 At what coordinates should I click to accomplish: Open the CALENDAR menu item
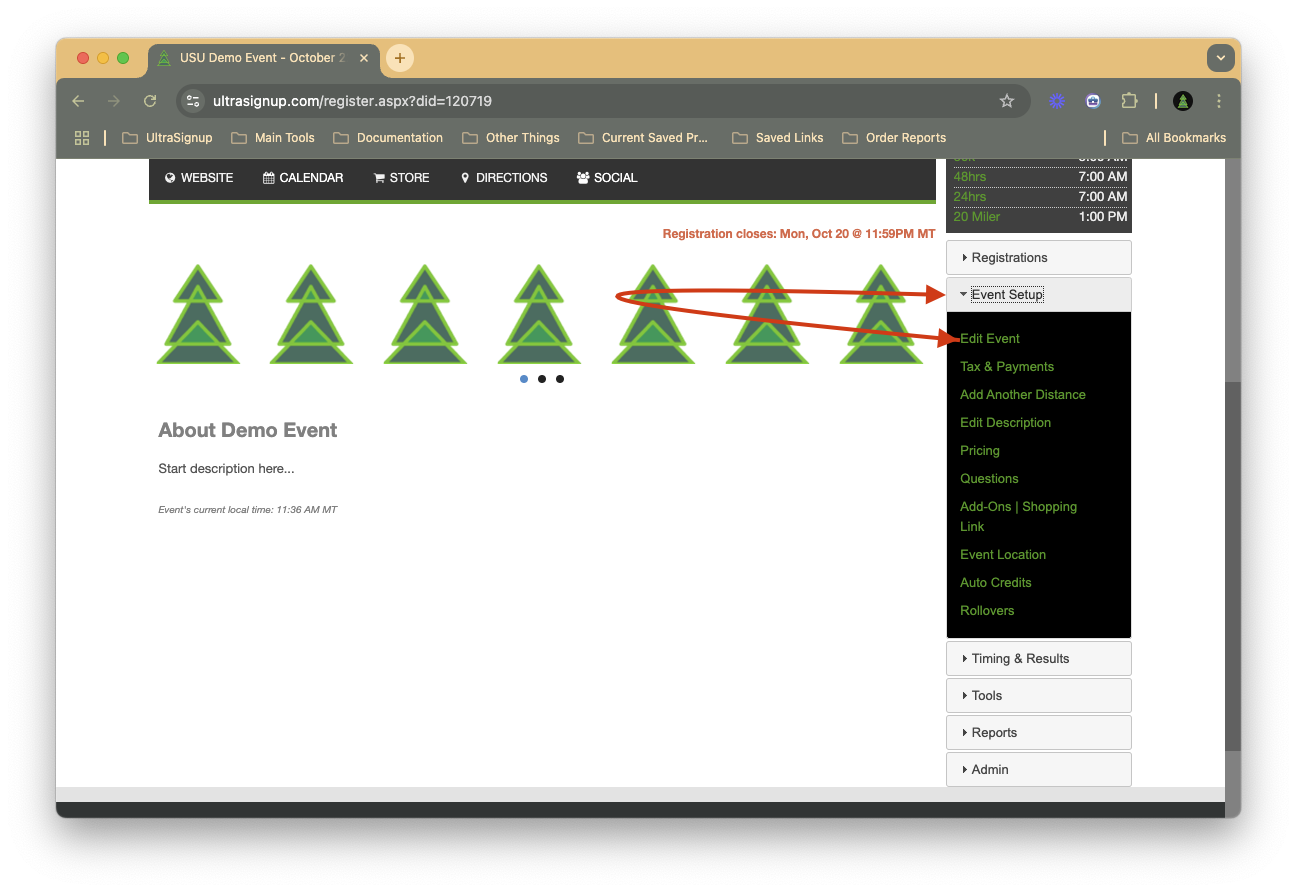(303, 178)
